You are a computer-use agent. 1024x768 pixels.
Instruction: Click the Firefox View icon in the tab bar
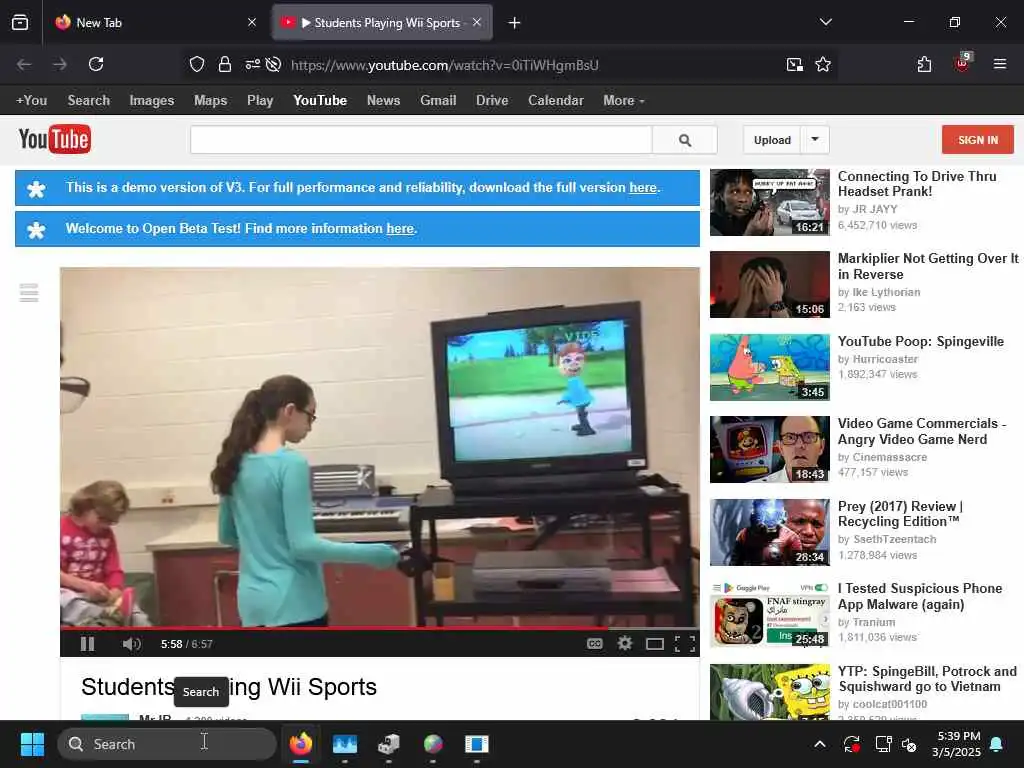[20, 23]
